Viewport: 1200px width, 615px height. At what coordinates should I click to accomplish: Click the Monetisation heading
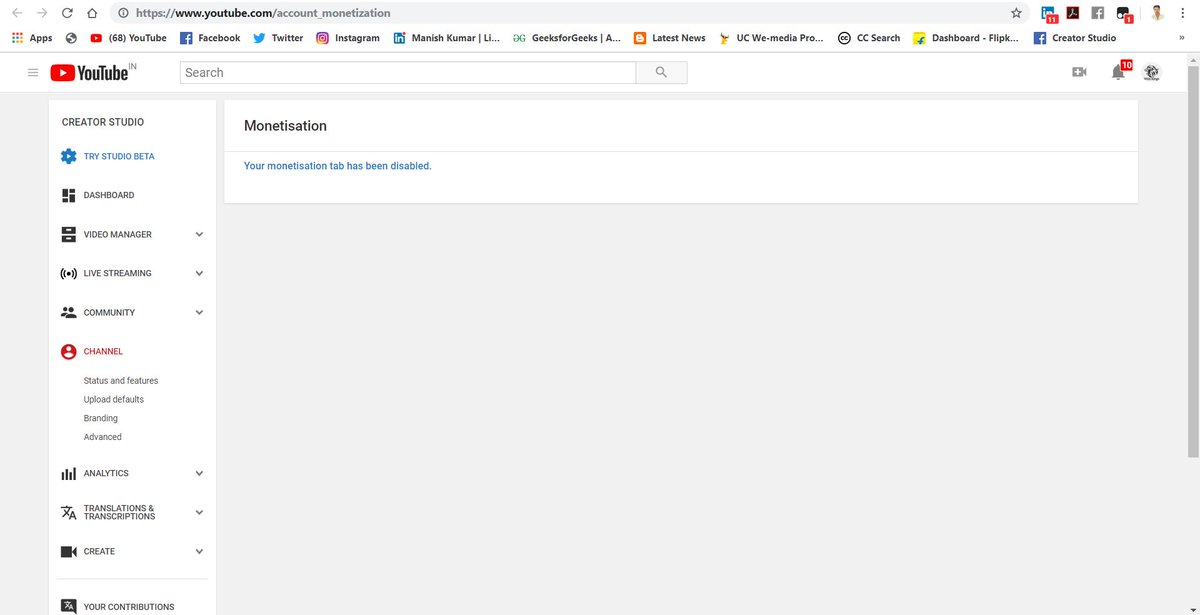285,126
